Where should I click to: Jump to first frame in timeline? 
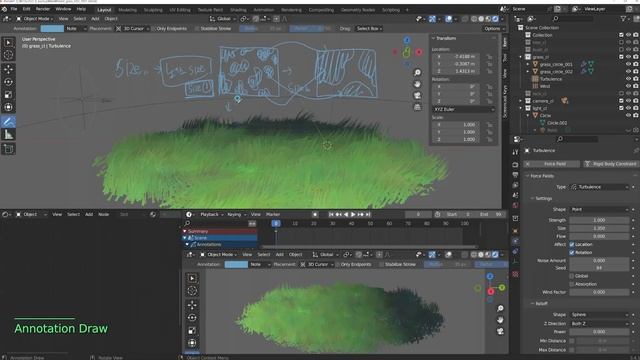331,214
